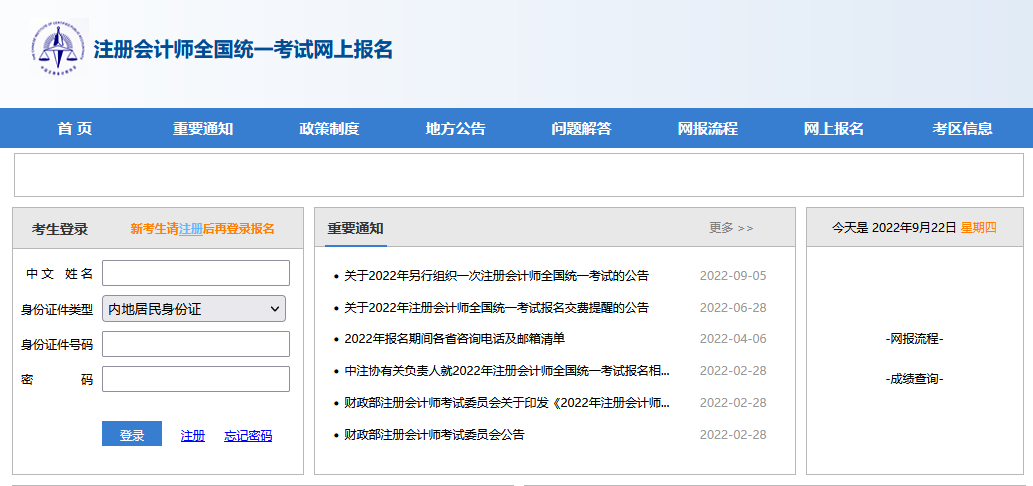Select 地方公告 in the navigation bar
Screen dimensions: 1033x486
coord(456,128)
